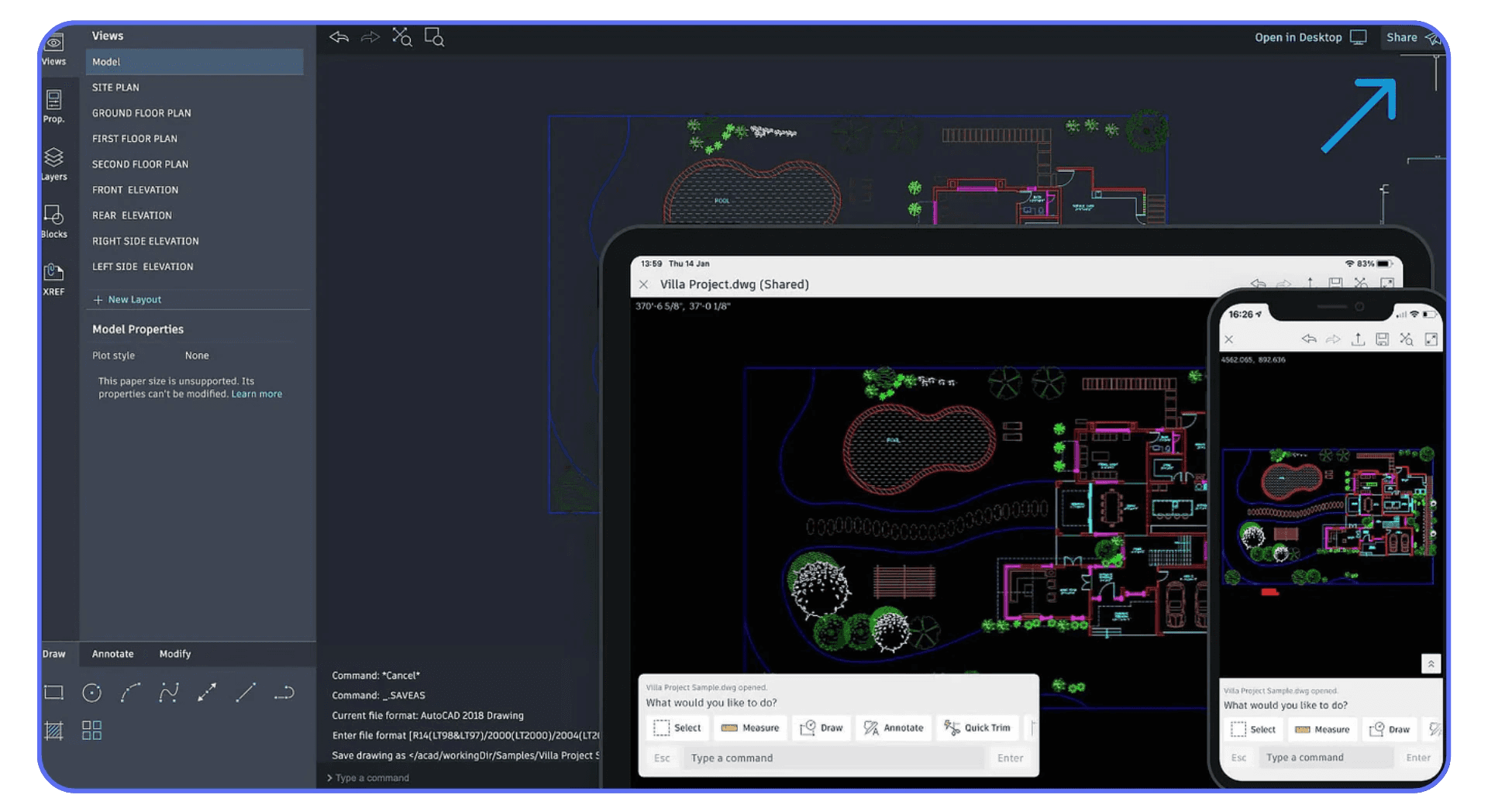The image size is (1488, 812).
Task: Select the Rectangle tool in the Draw panel
Action: (53, 692)
